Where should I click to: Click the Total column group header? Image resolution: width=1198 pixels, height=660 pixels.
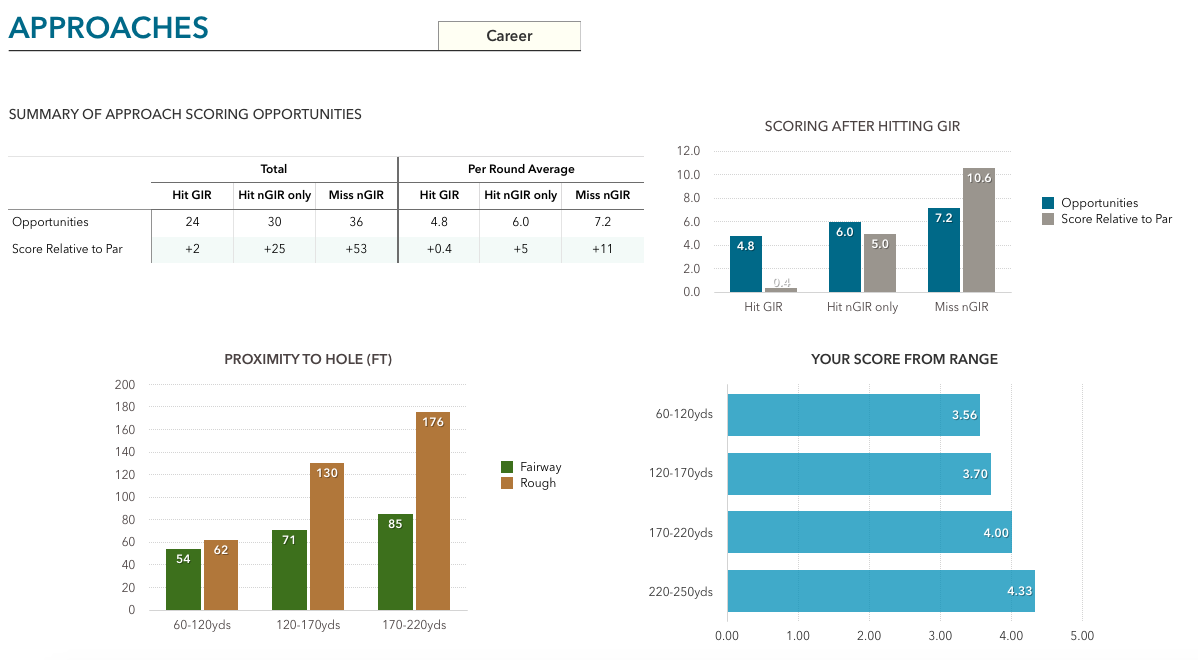pos(274,169)
